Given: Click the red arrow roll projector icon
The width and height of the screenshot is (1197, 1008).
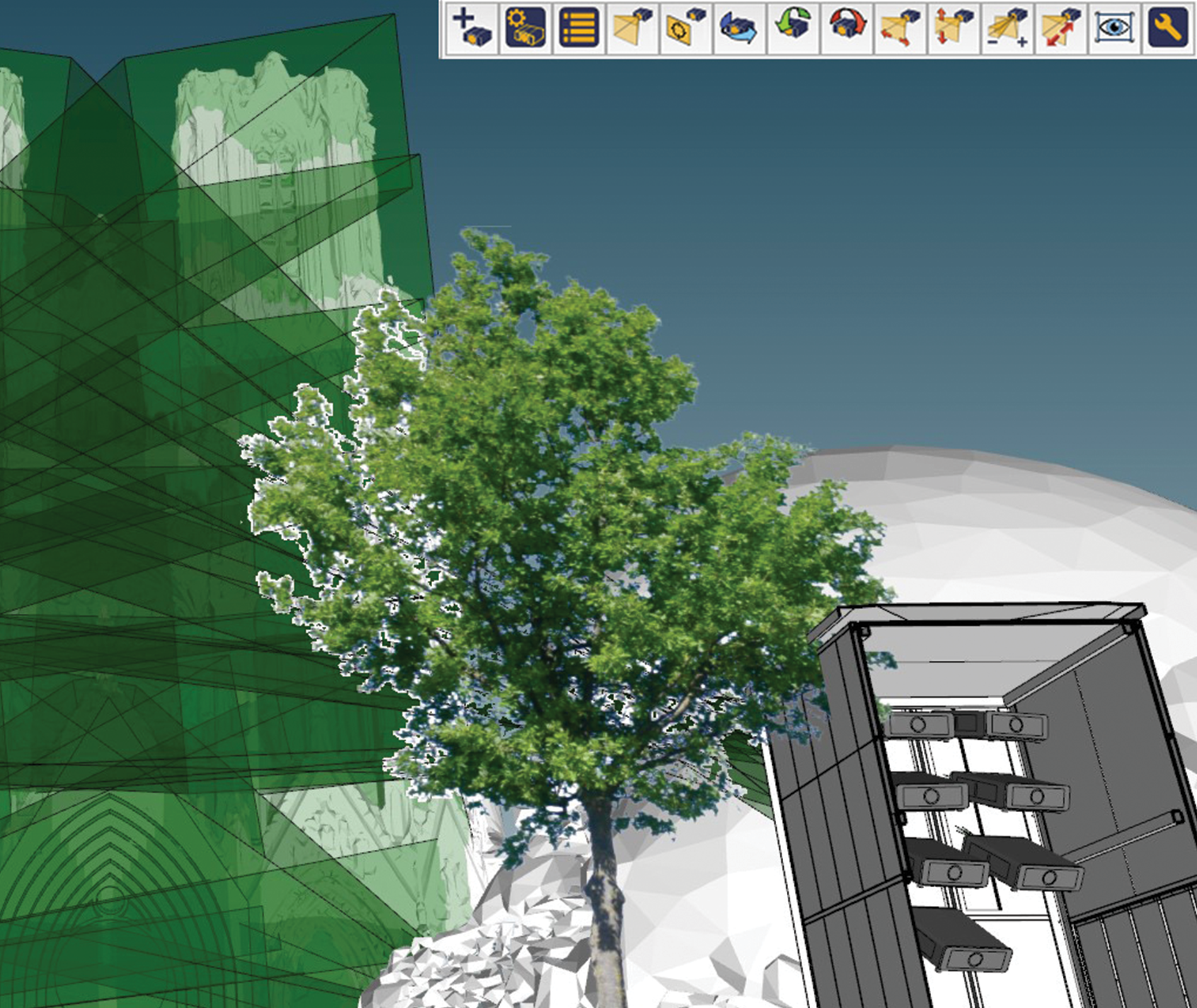Looking at the screenshot, I should 847,27.
